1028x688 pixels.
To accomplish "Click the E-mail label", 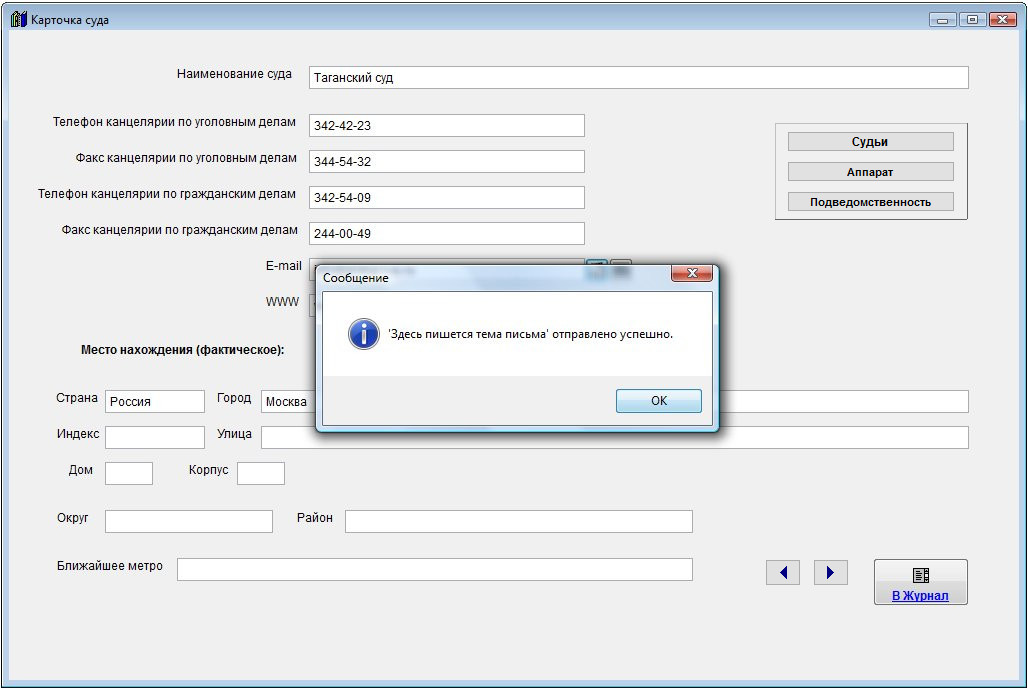I will [283, 266].
